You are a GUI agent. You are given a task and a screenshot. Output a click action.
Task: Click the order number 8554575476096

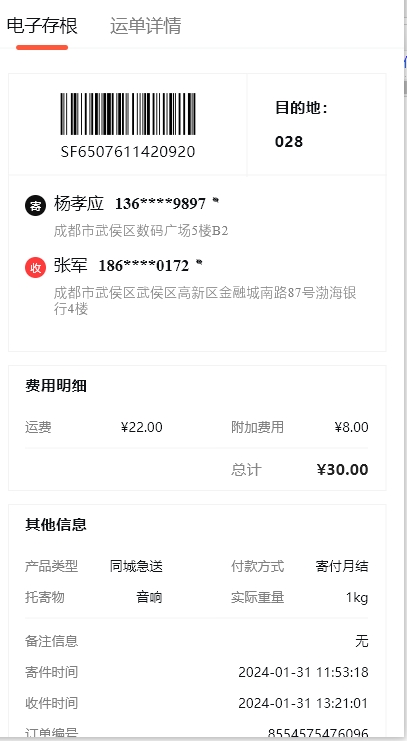pyautogui.click(x=318, y=733)
